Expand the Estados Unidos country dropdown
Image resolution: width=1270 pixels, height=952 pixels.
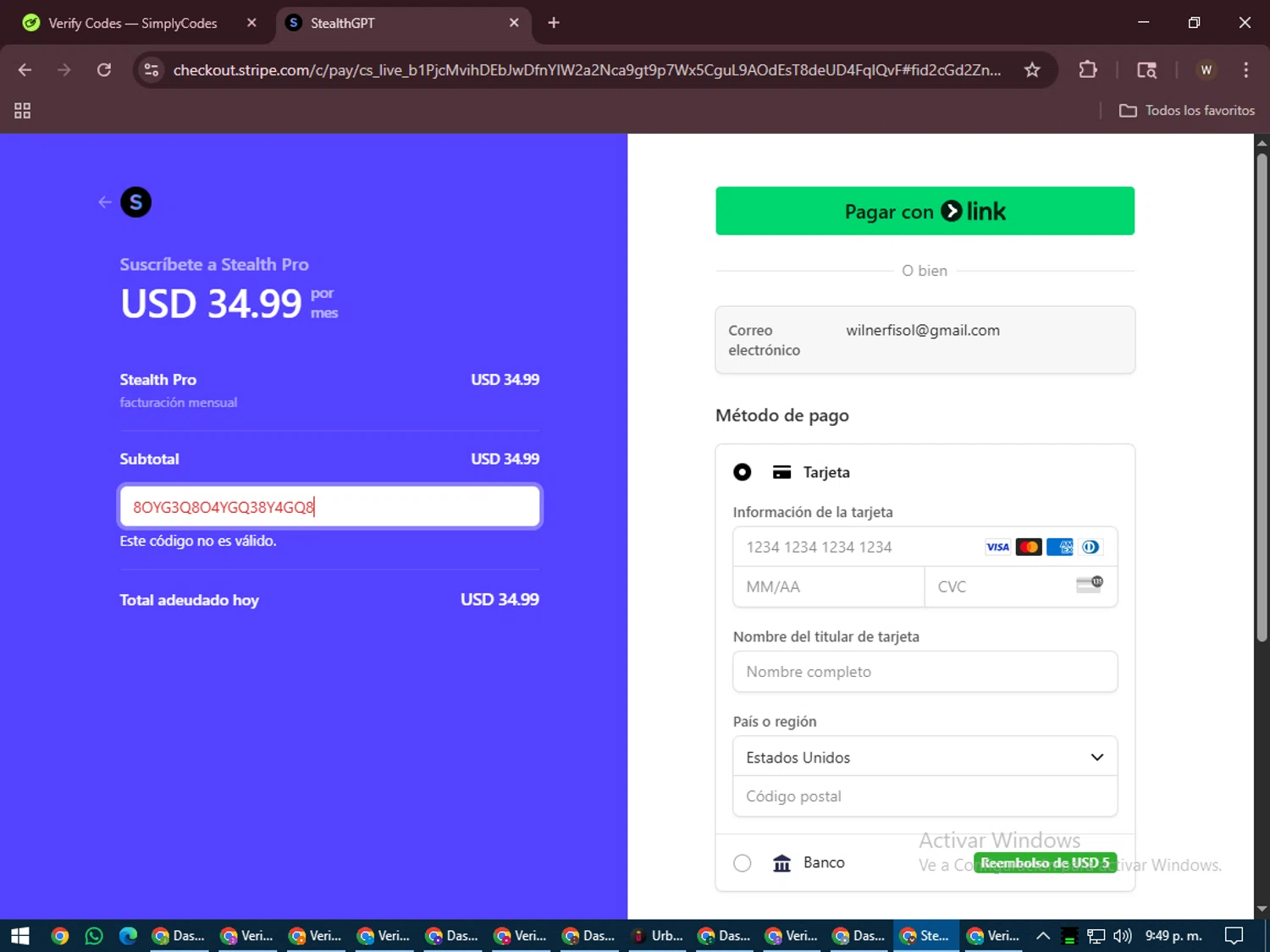click(925, 757)
